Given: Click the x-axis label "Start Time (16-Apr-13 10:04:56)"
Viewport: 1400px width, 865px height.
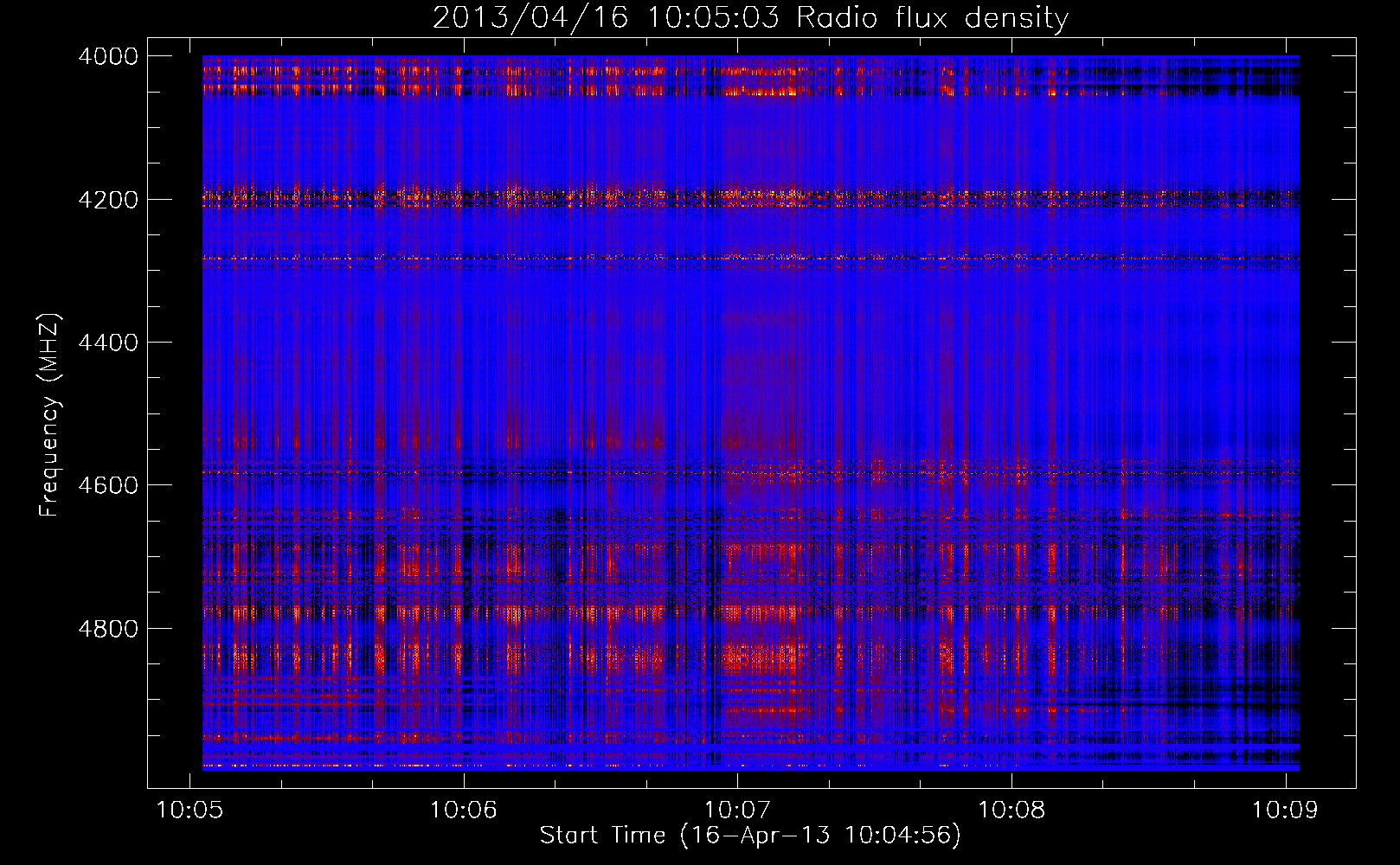Looking at the screenshot, I should [x=750, y=836].
